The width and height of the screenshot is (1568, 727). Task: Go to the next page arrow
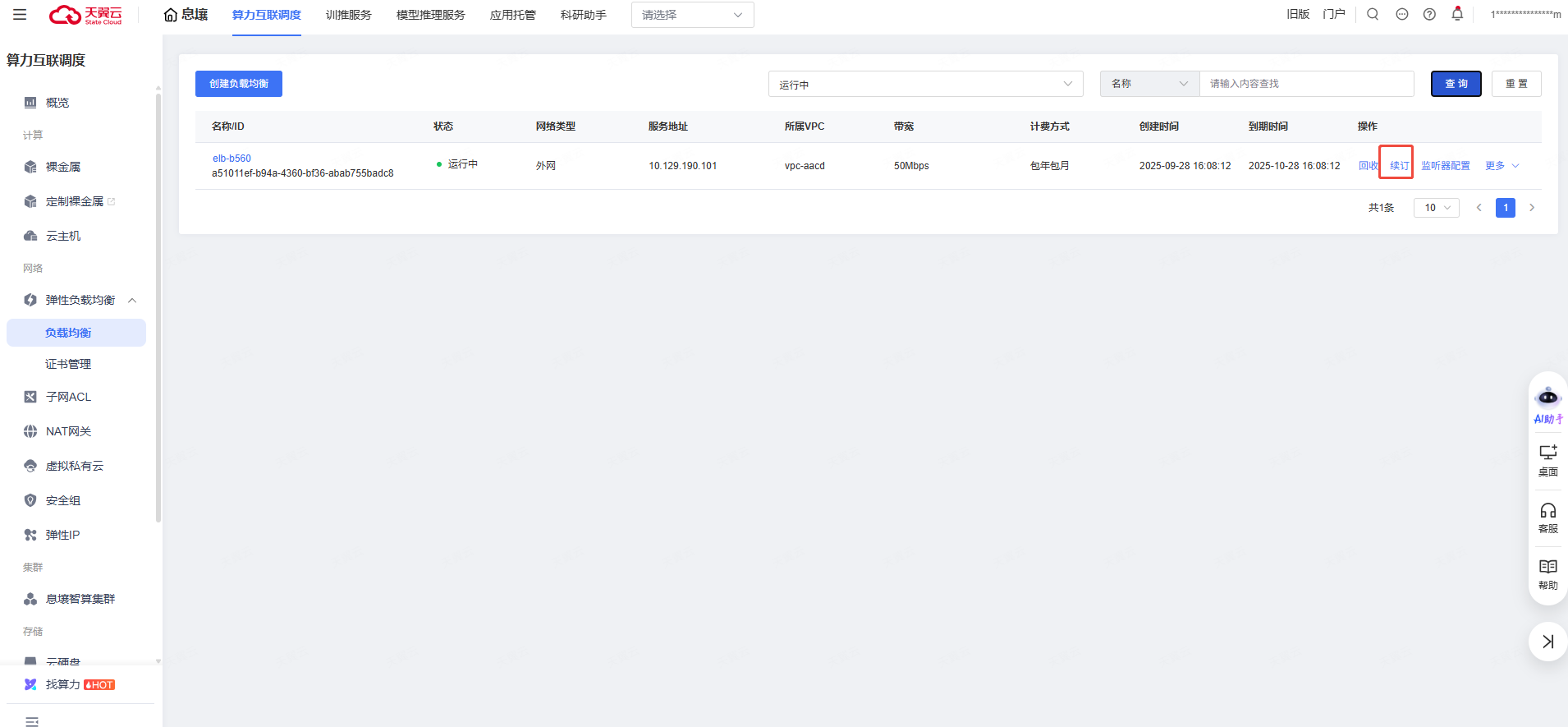click(x=1532, y=208)
